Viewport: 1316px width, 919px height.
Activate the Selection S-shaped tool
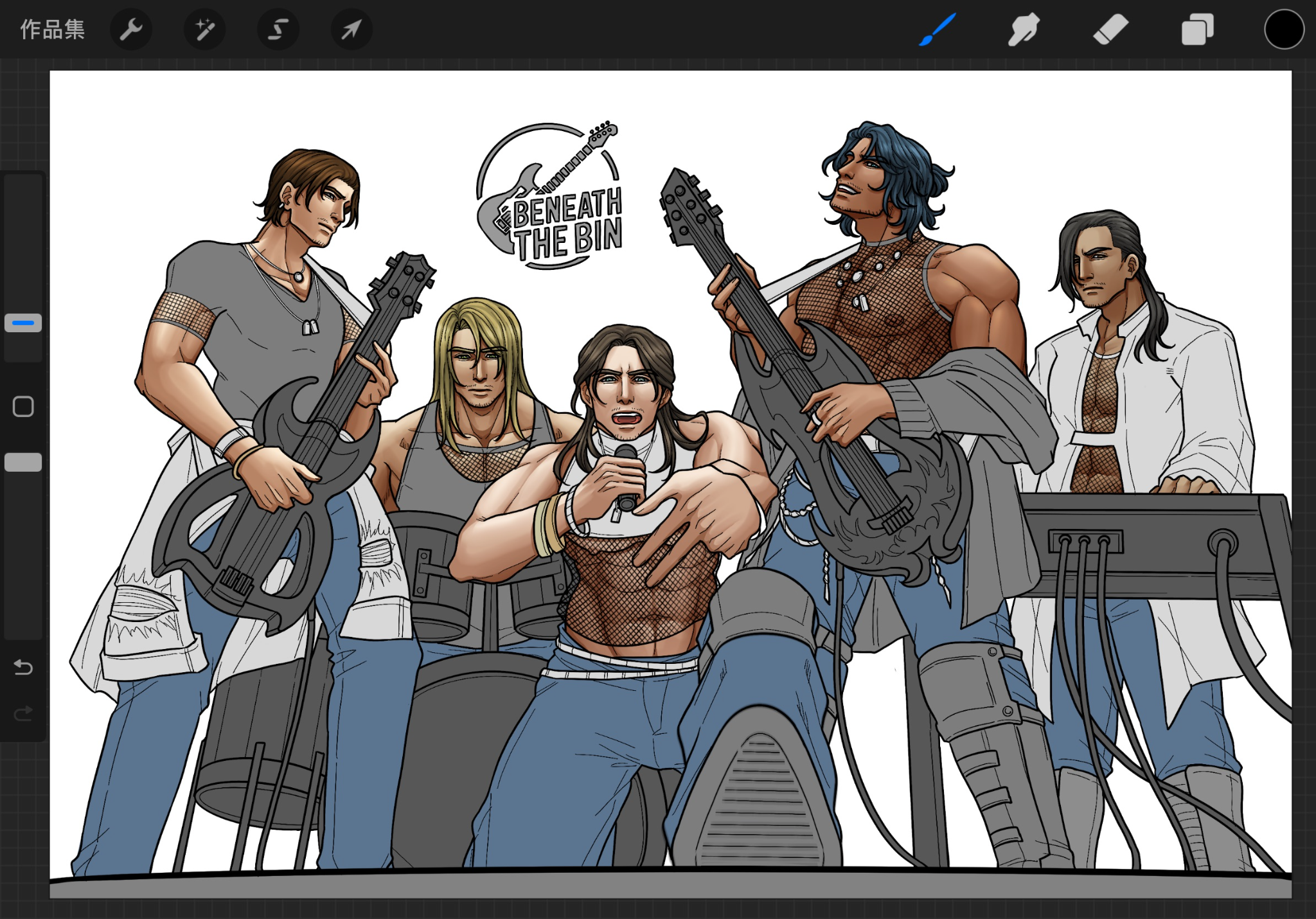pyautogui.click(x=278, y=30)
